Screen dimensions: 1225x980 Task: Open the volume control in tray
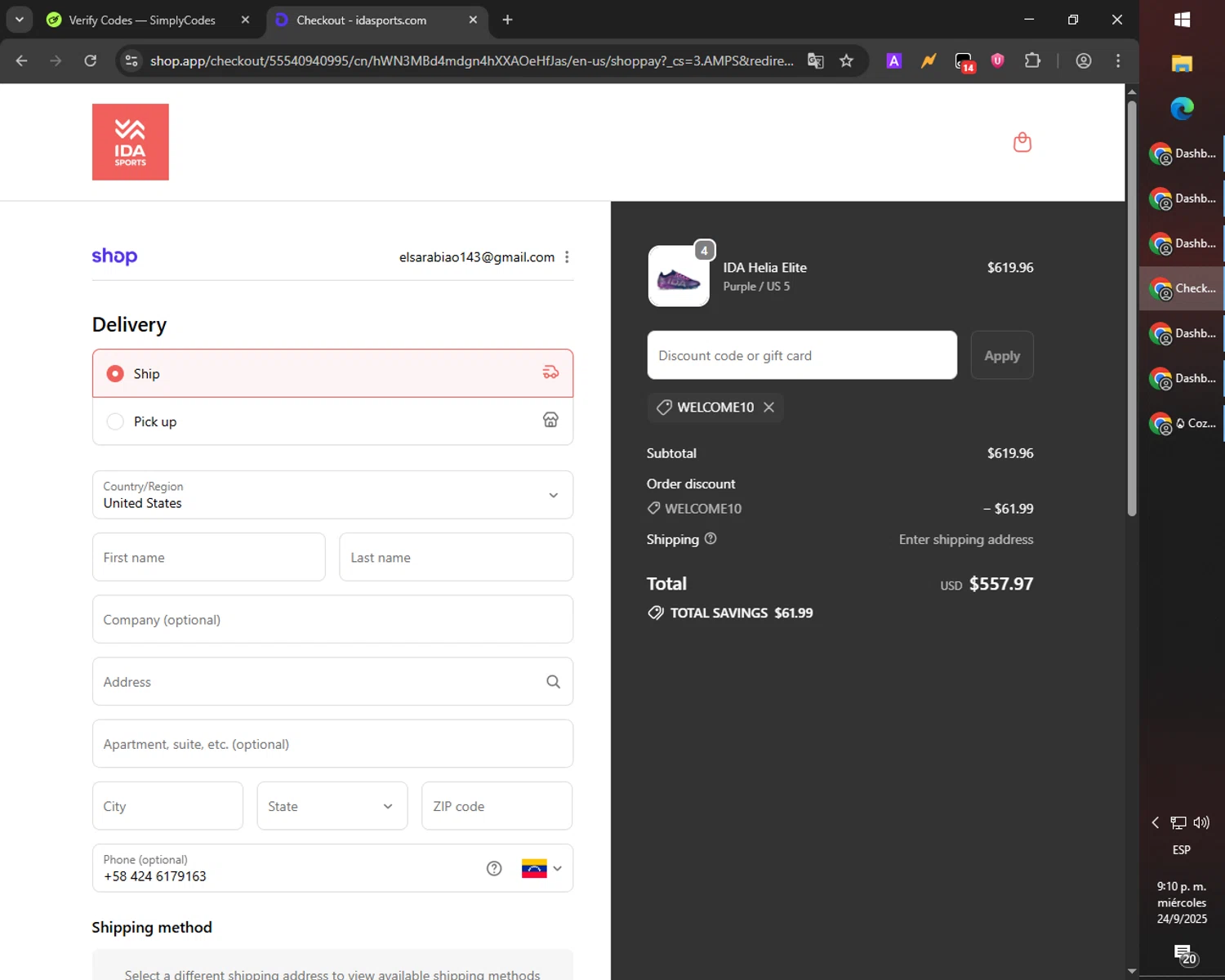pos(1201,822)
